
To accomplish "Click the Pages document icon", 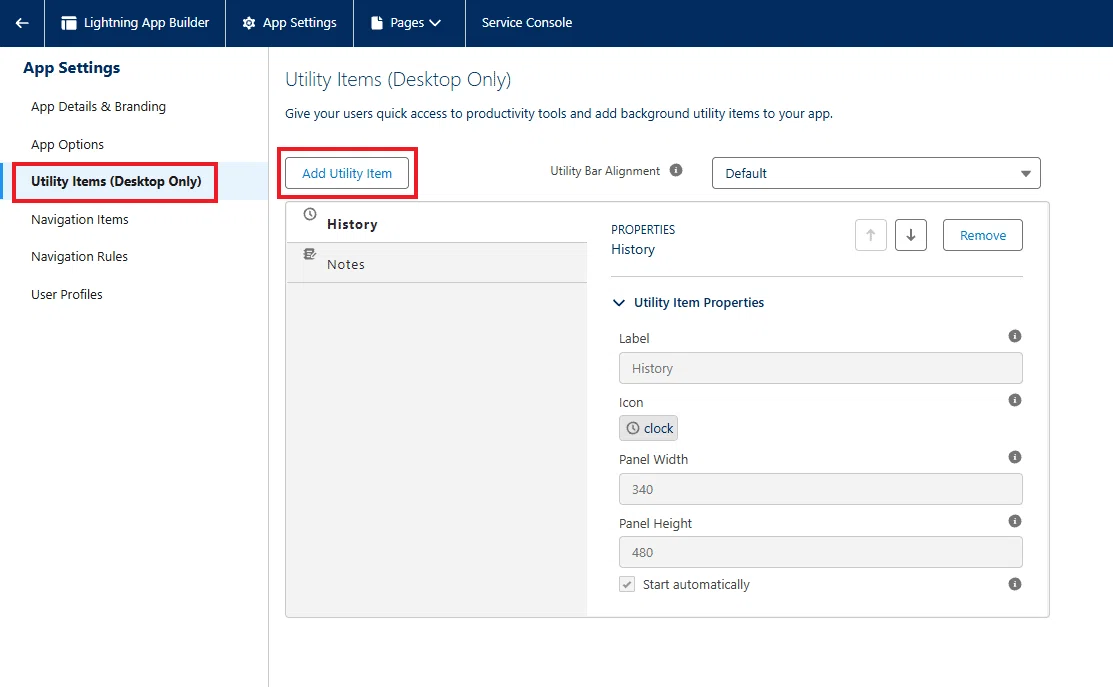I will pos(377,23).
